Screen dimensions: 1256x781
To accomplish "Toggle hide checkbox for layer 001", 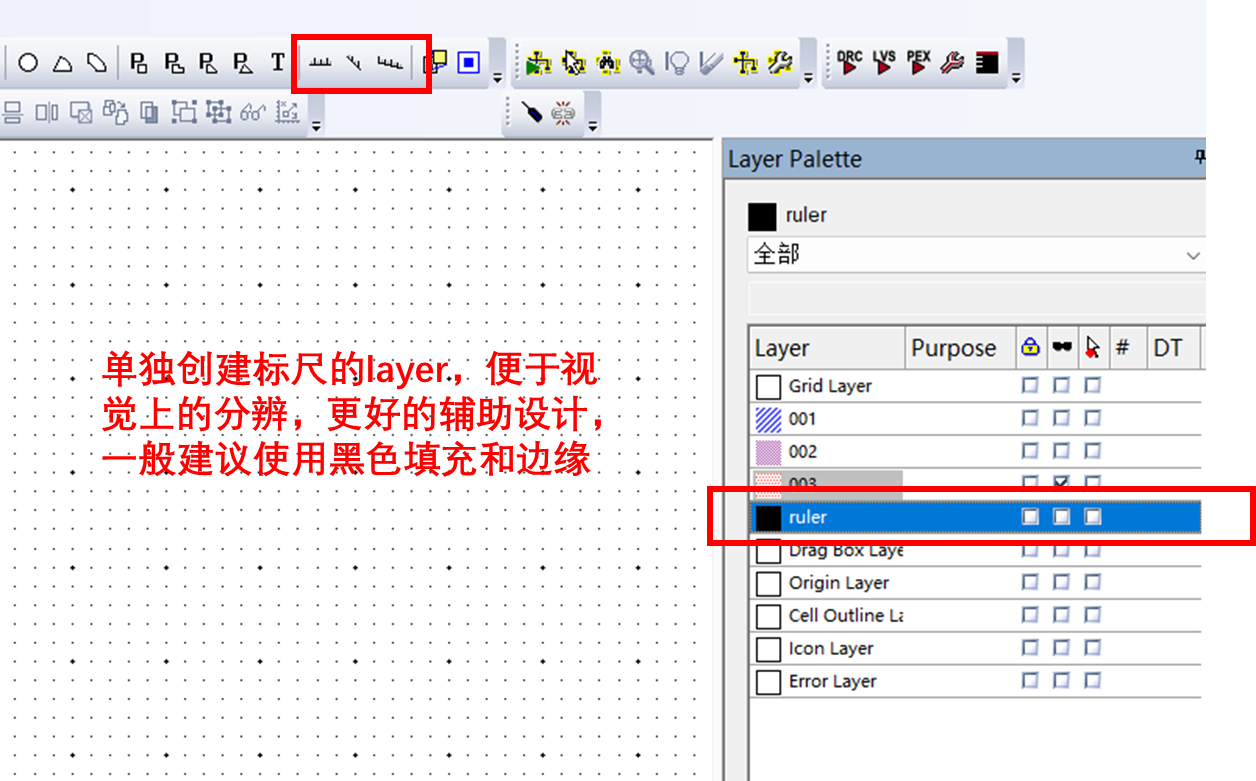I will [x=1061, y=418].
